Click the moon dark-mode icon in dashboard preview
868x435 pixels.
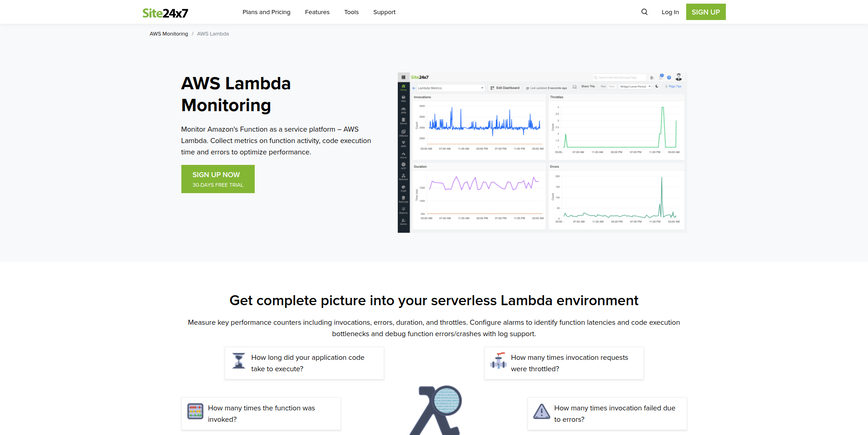click(x=657, y=86)
